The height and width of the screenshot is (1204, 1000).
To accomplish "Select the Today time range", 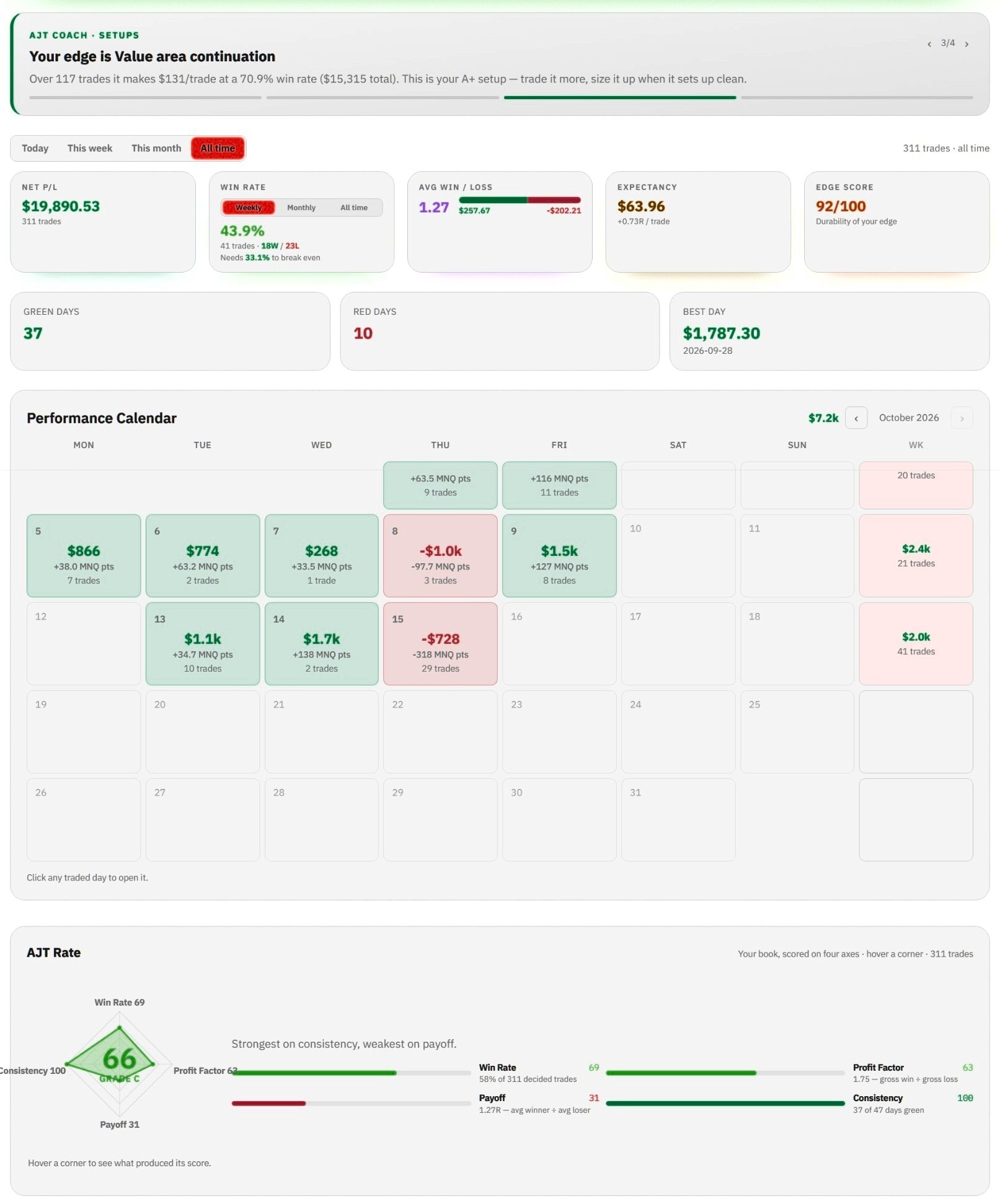I will [35, 148].
